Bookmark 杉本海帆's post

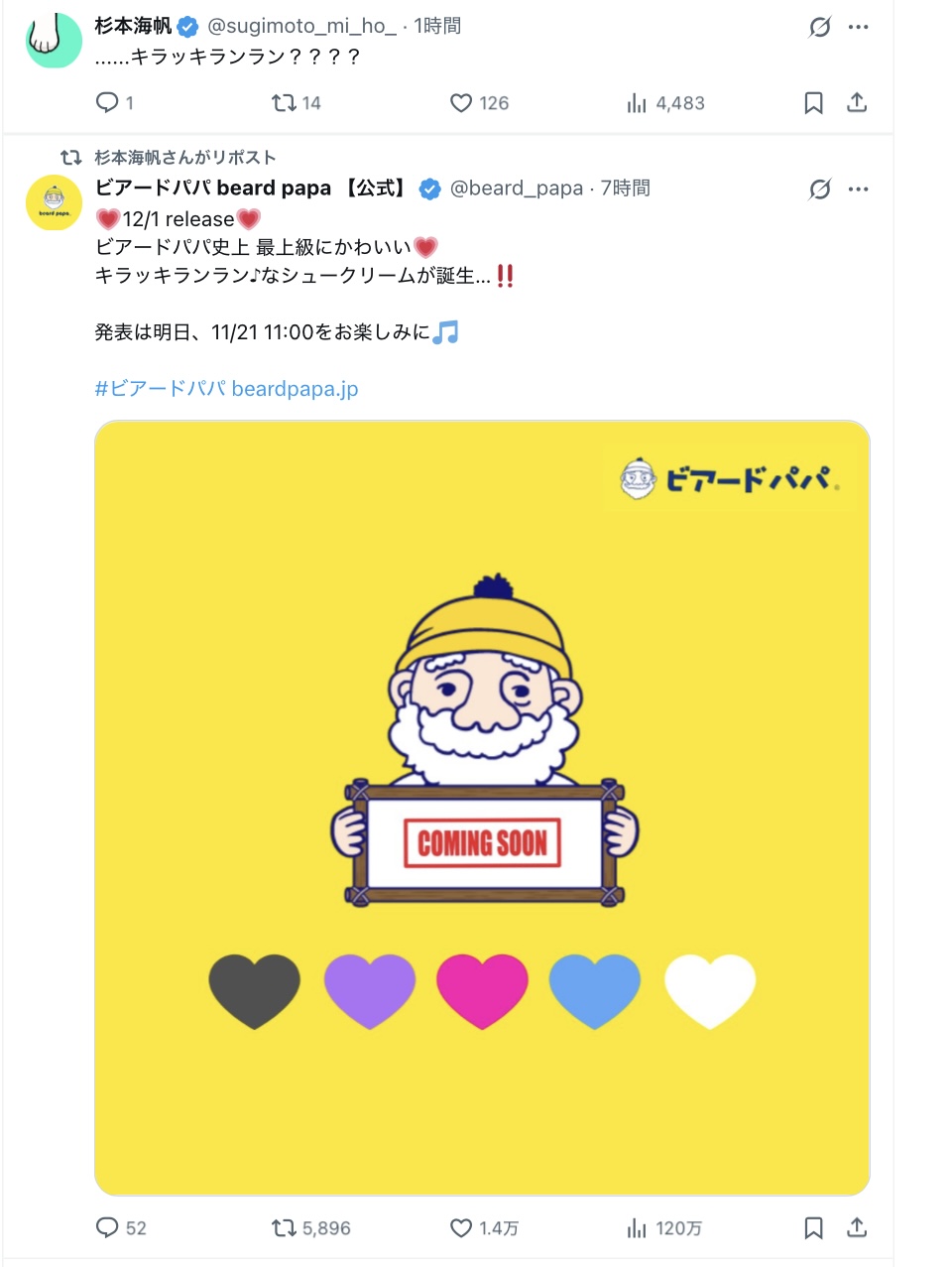coord(813,102)
